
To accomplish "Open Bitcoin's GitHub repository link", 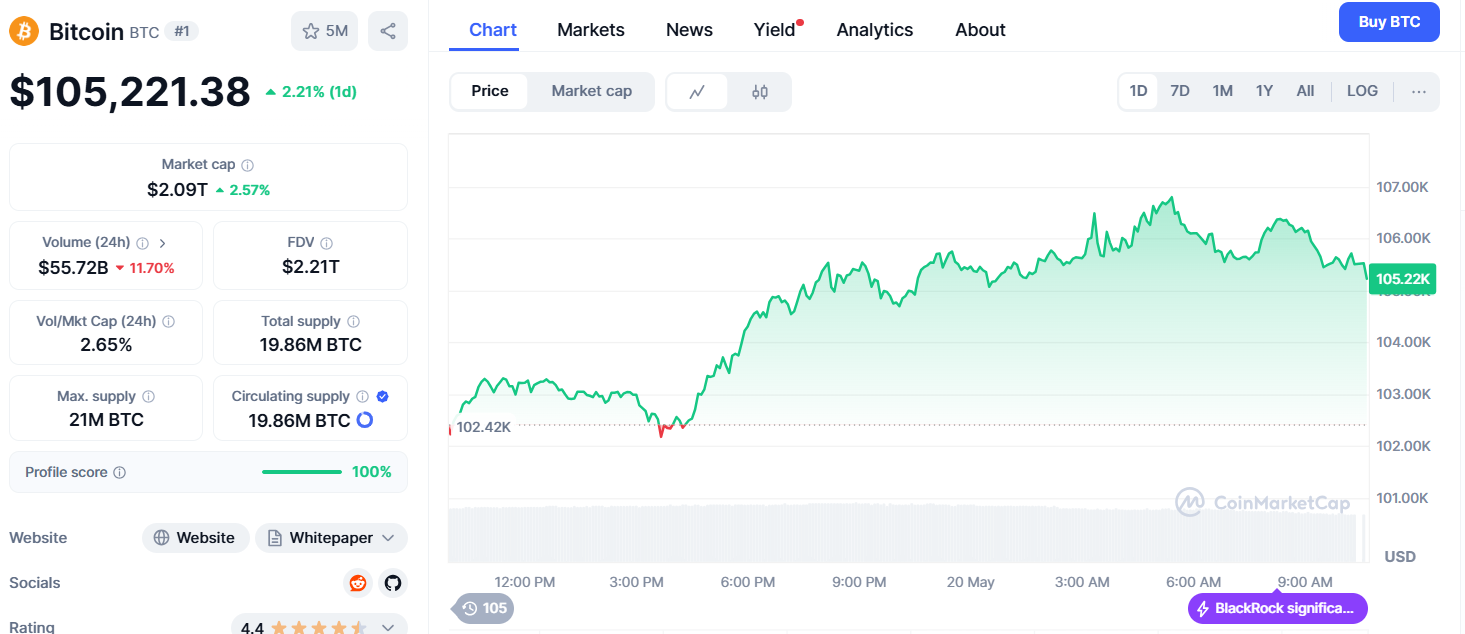I will pos(392,583).
